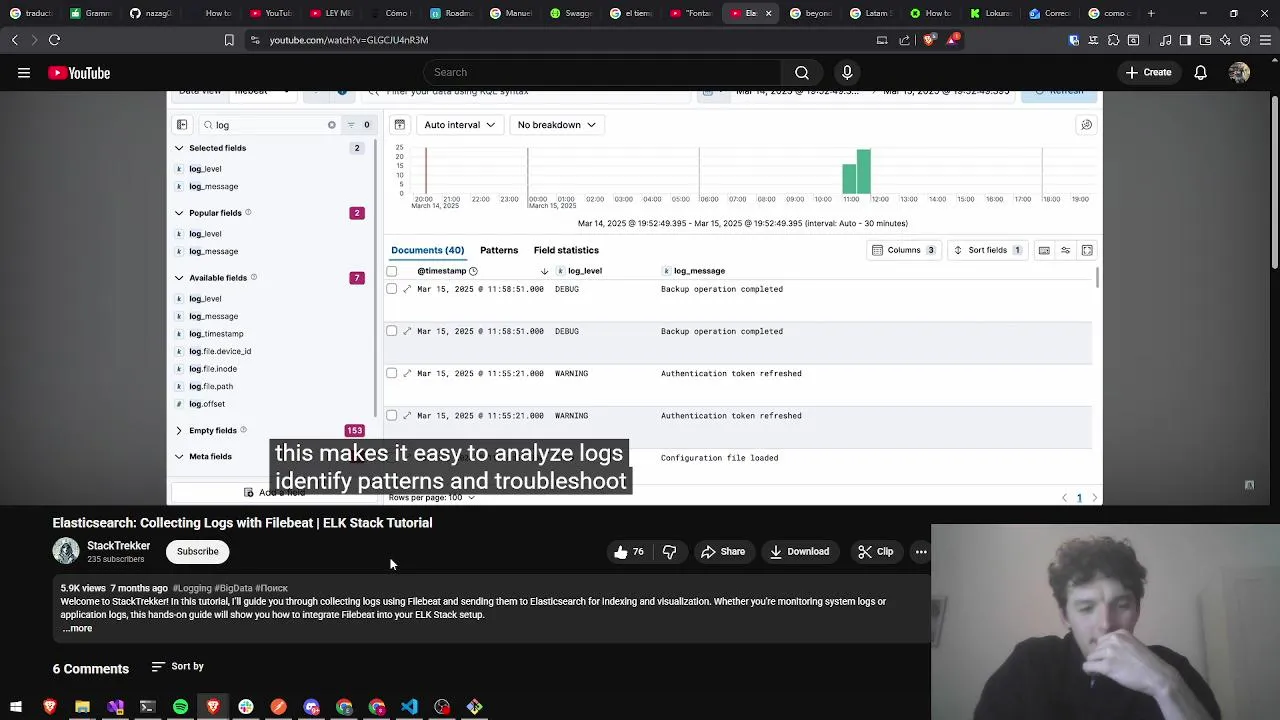Expand the Empty fields section
The width and height of the screenshot is (1280, 720).
click(x=179, y=431)
